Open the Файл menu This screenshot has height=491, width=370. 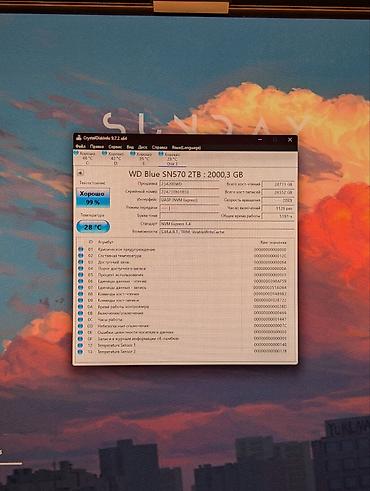(x=80, y=147)
